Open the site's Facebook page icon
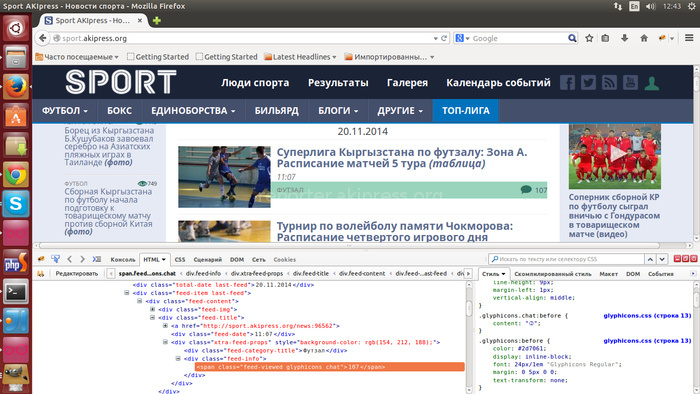The height and width of the screenshot is (394, 700). coord(567,83)
